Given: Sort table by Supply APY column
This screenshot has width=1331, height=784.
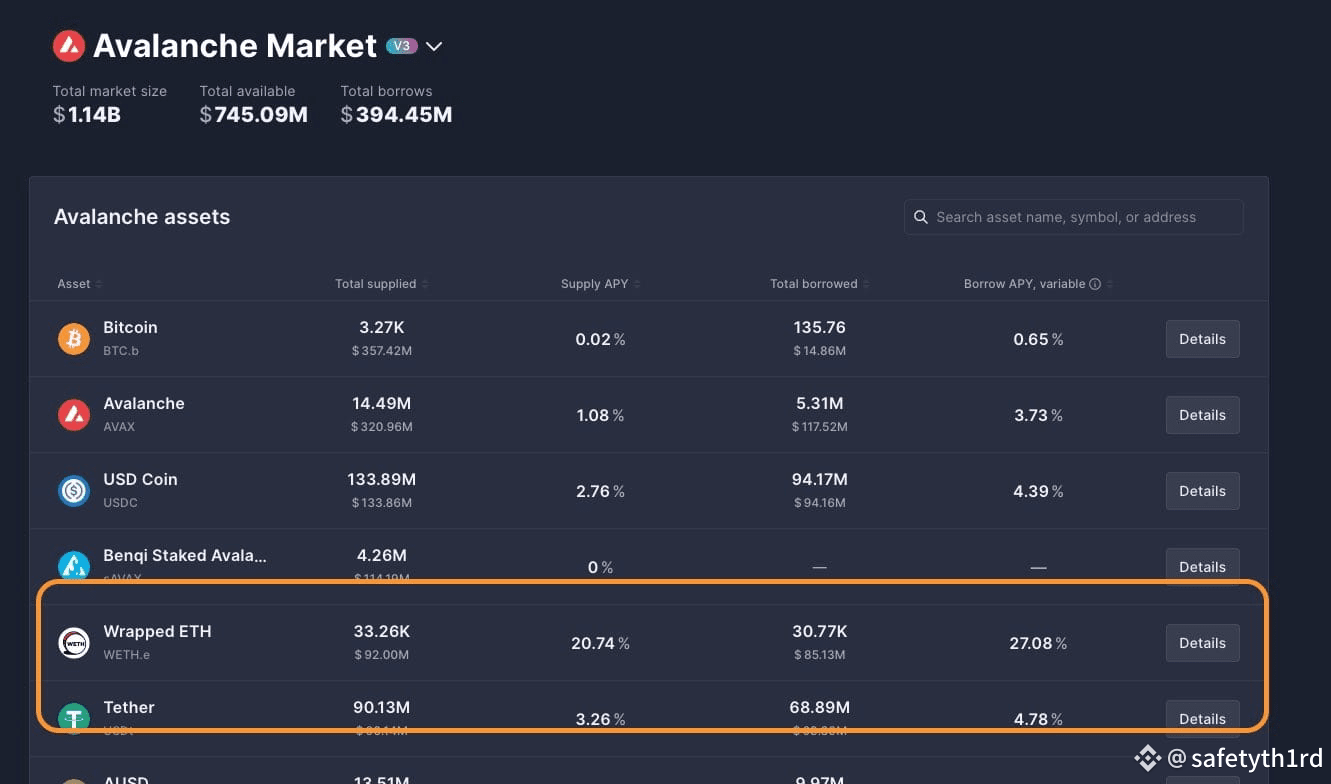Looking at the screenshot, I should (600, 284).
